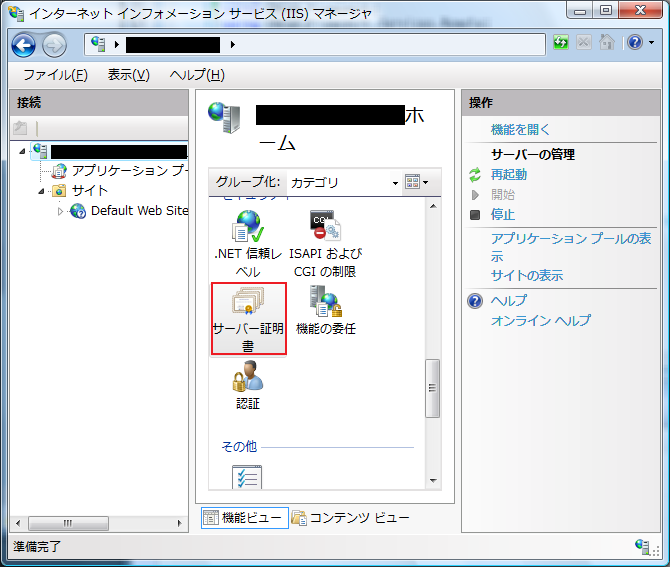Collapse the サイト tree node

(x=41, y=191)
